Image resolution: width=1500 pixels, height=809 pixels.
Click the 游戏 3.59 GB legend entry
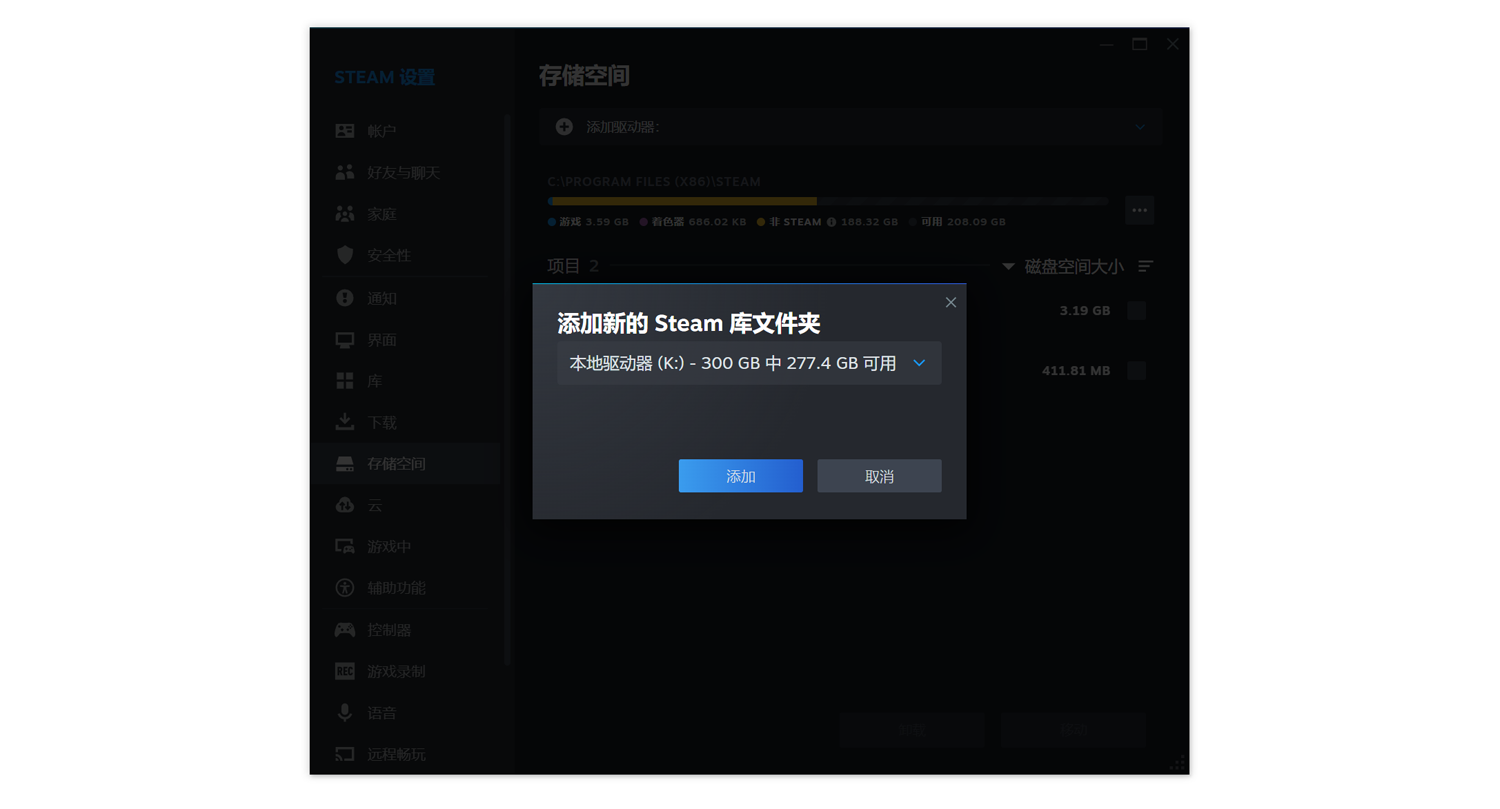pyautogui.click(x=588, y=222)
